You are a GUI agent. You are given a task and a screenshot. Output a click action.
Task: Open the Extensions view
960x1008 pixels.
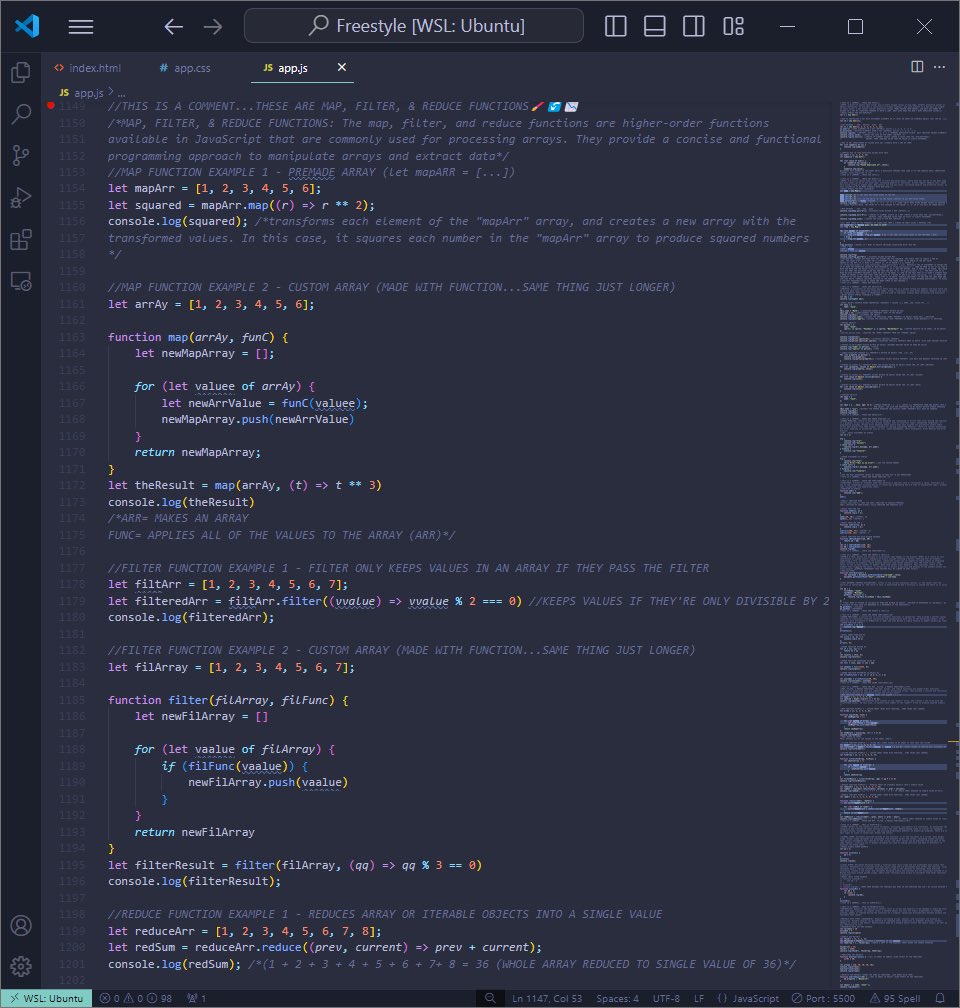point(21,240)
